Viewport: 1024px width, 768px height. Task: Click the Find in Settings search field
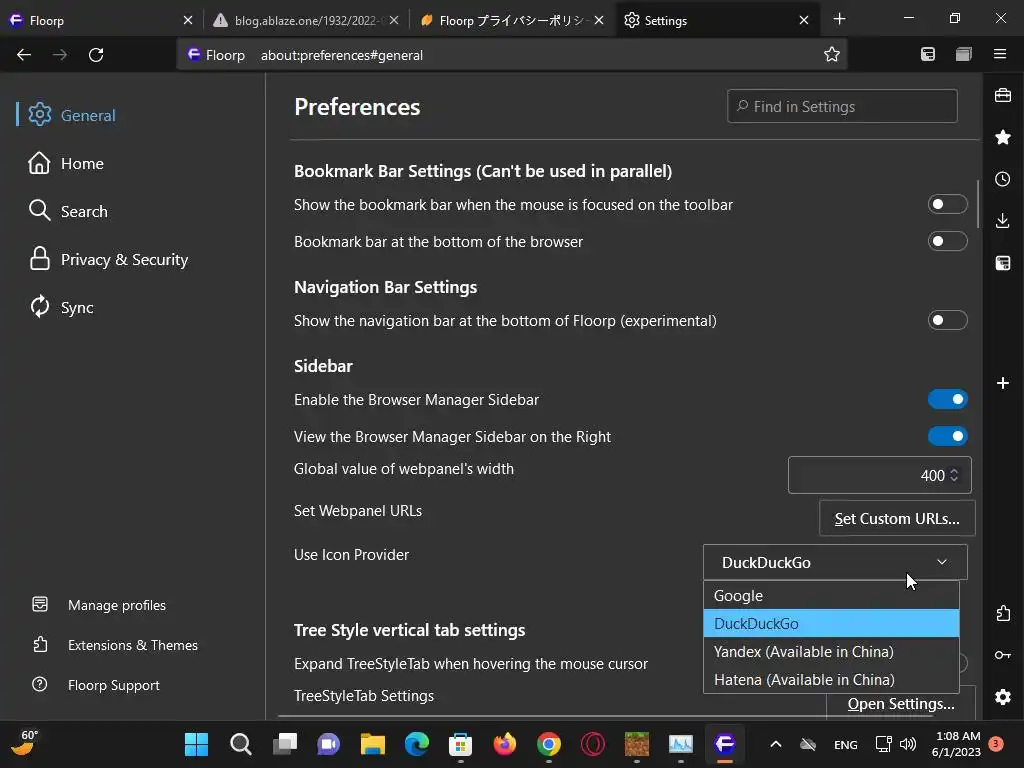click(842, 106)
